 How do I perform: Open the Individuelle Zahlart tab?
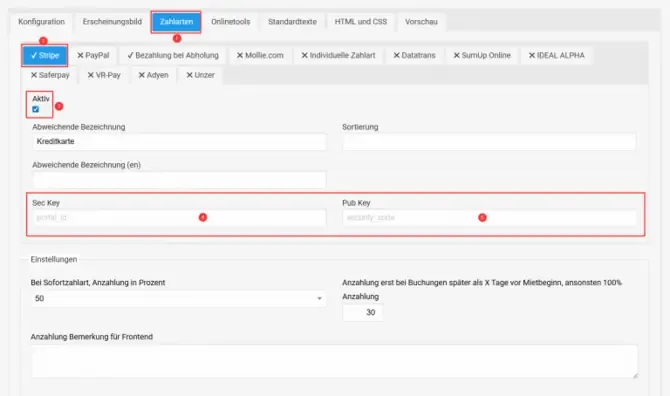338,56
